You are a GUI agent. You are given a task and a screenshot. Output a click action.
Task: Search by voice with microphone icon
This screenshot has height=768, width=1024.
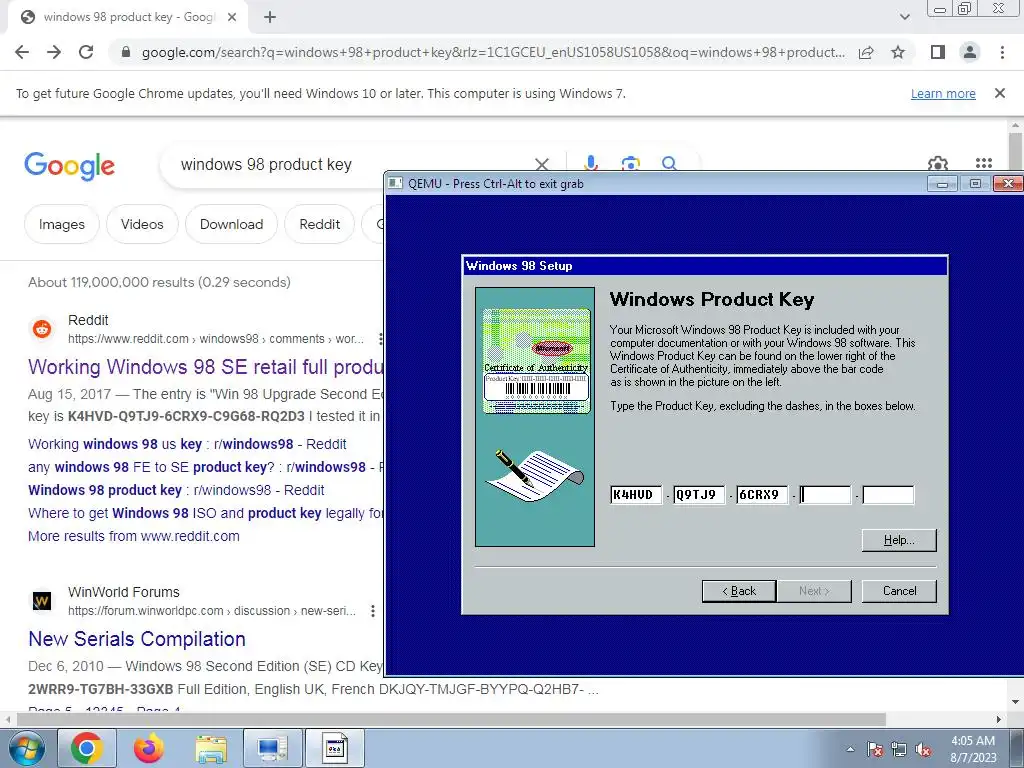590,163
